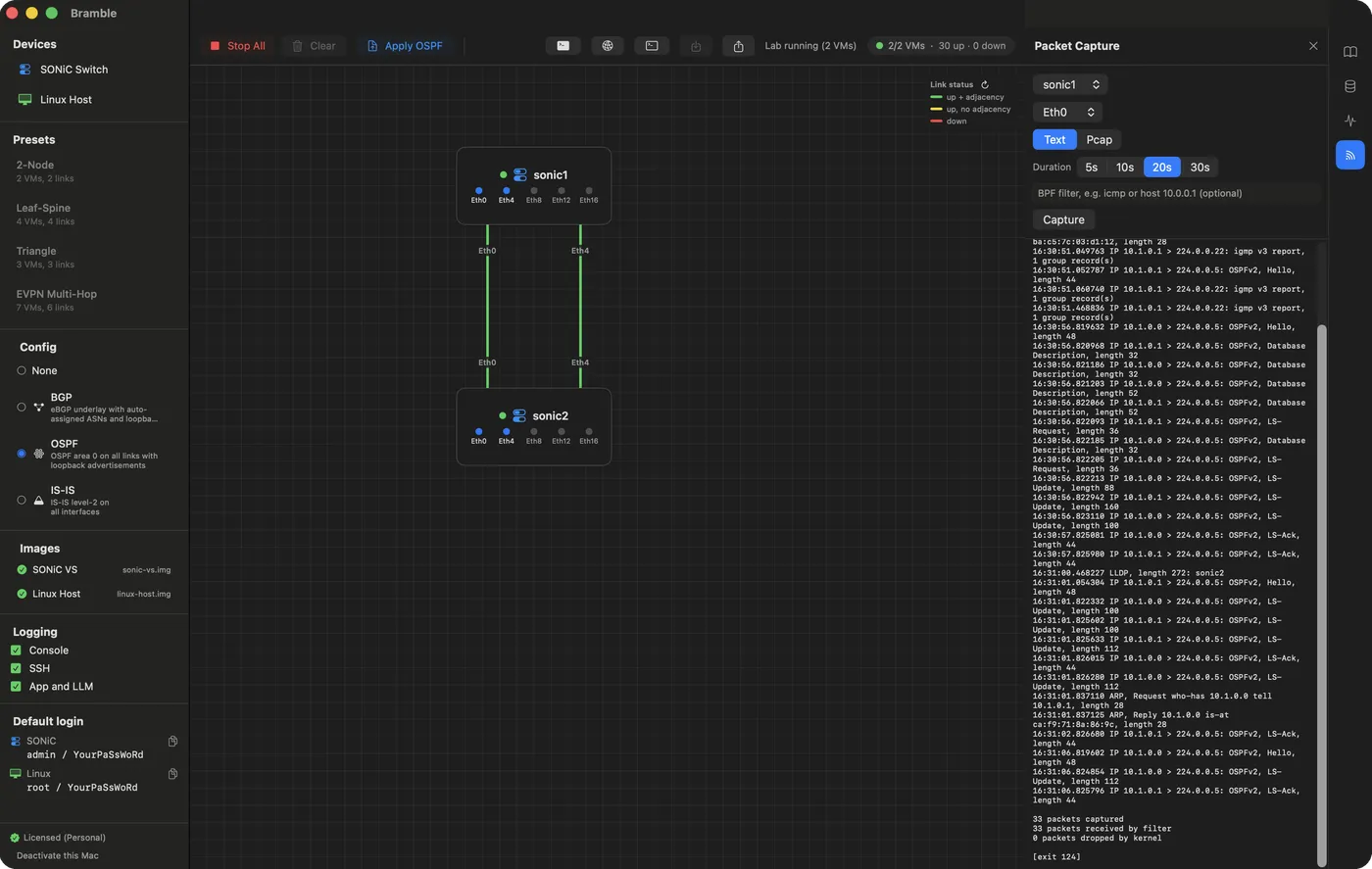Close the Packet Capture panel
Screen dimensions: 1372x869
1313,46
